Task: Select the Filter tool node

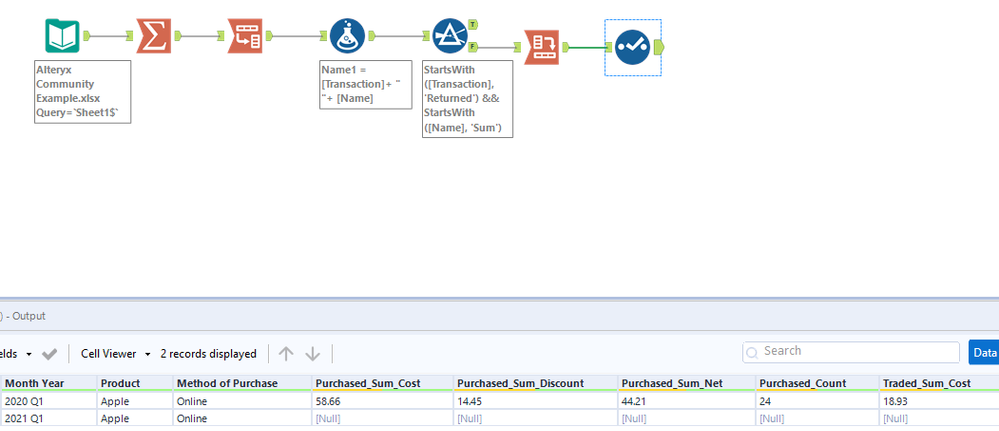Action: coord(450,36)
